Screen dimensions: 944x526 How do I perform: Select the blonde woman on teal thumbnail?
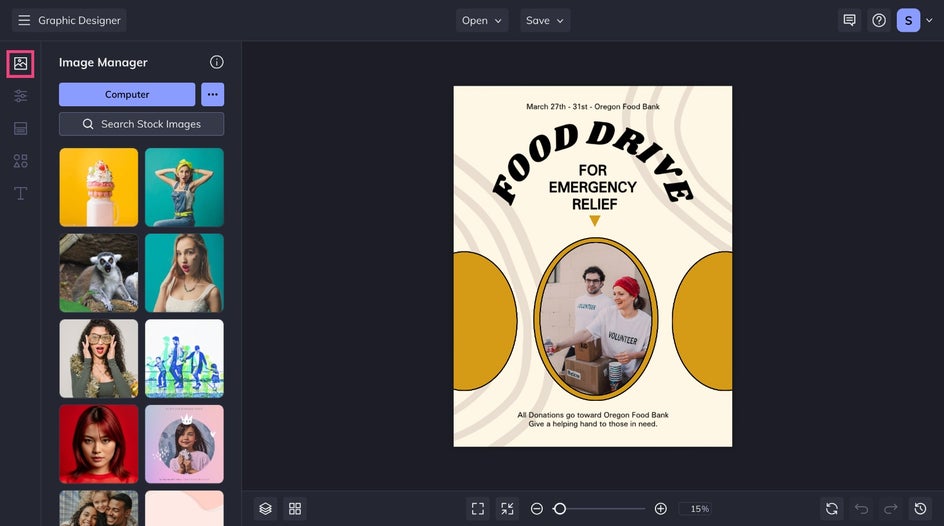click(x=184, y=273)
